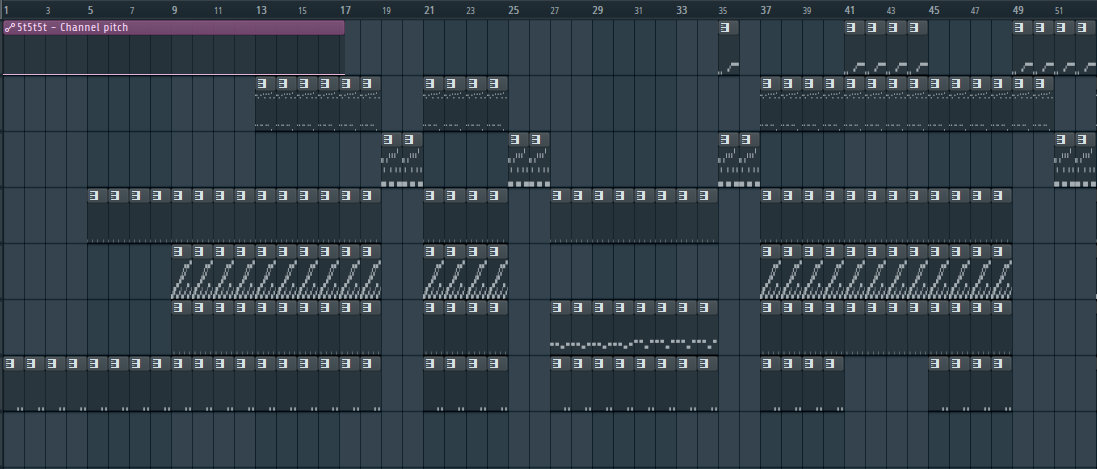Jump to bar 29 on the timeline ruler
The height and width of the screenshot is (469, 1097).
pyautogui.click(x=597, y=10)
